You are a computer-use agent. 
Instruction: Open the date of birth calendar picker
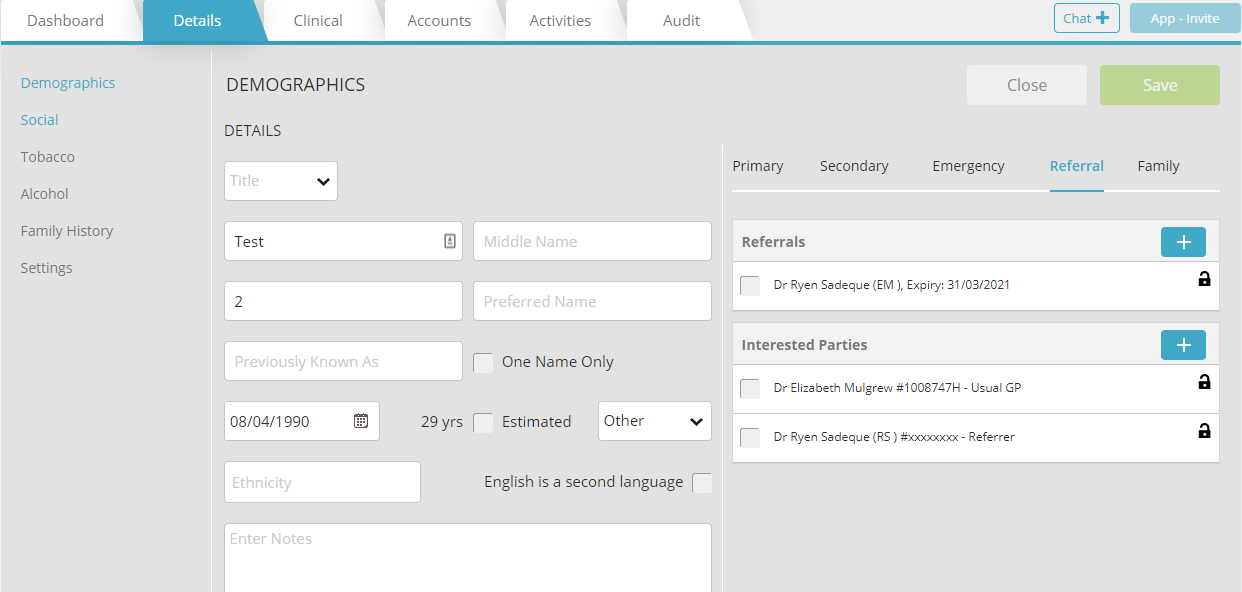pyautogui.click(x=361, y=421)
